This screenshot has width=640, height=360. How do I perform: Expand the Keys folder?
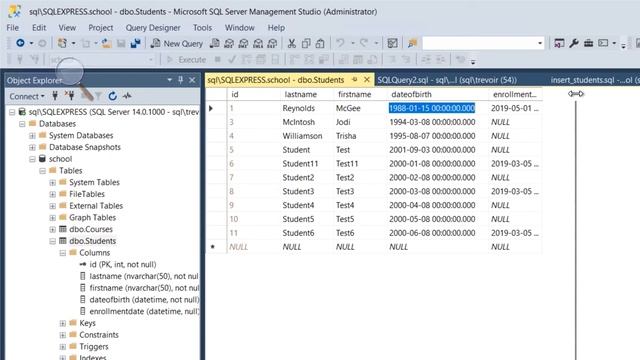point(62,323)
